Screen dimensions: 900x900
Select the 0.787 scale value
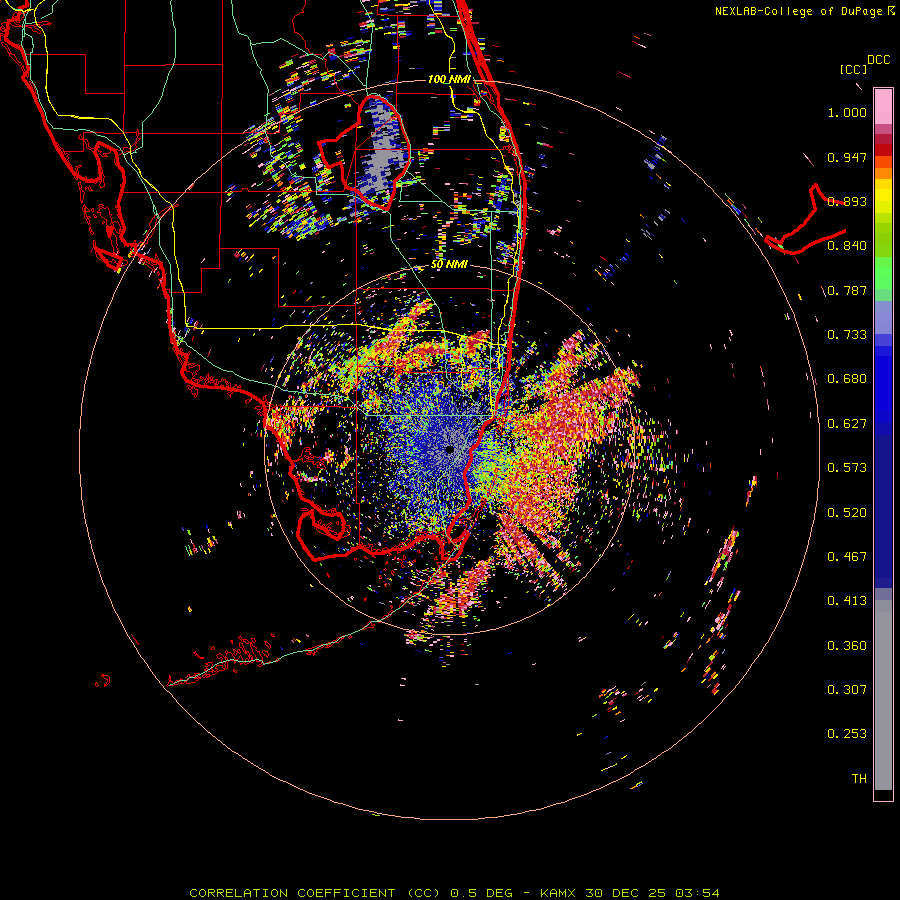coord(847,290)
